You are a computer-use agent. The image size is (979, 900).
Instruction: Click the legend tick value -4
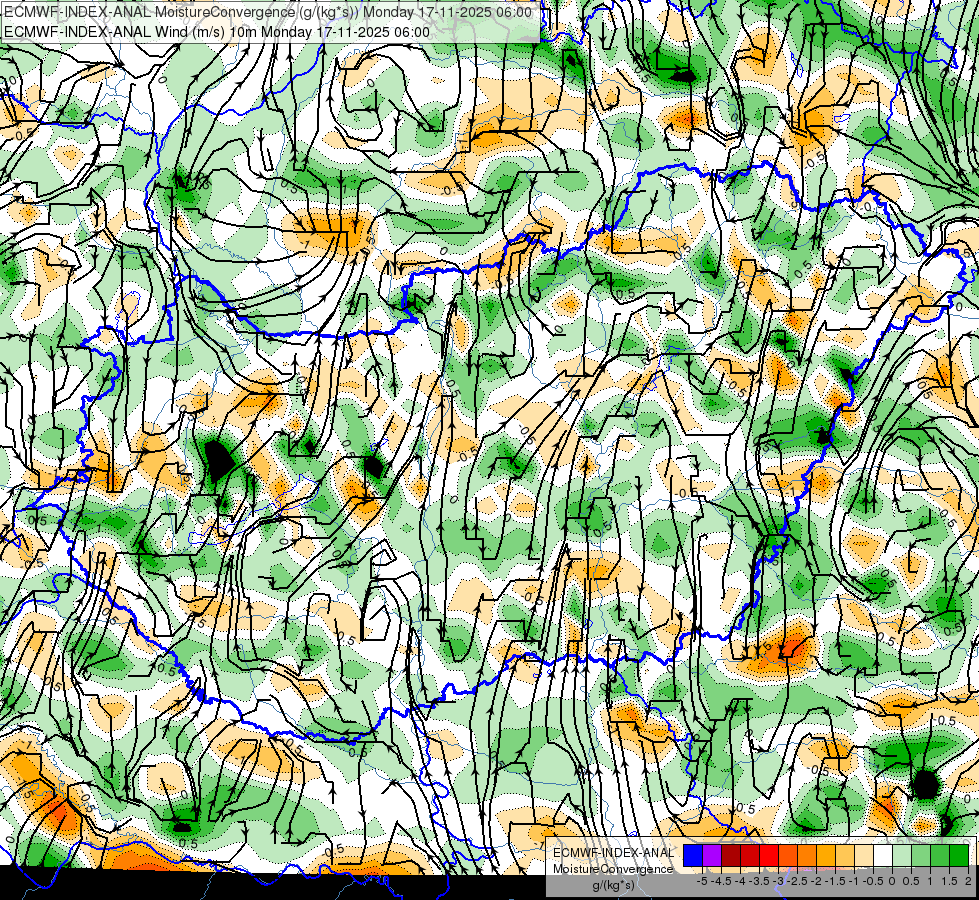click(x=740, y=881)
